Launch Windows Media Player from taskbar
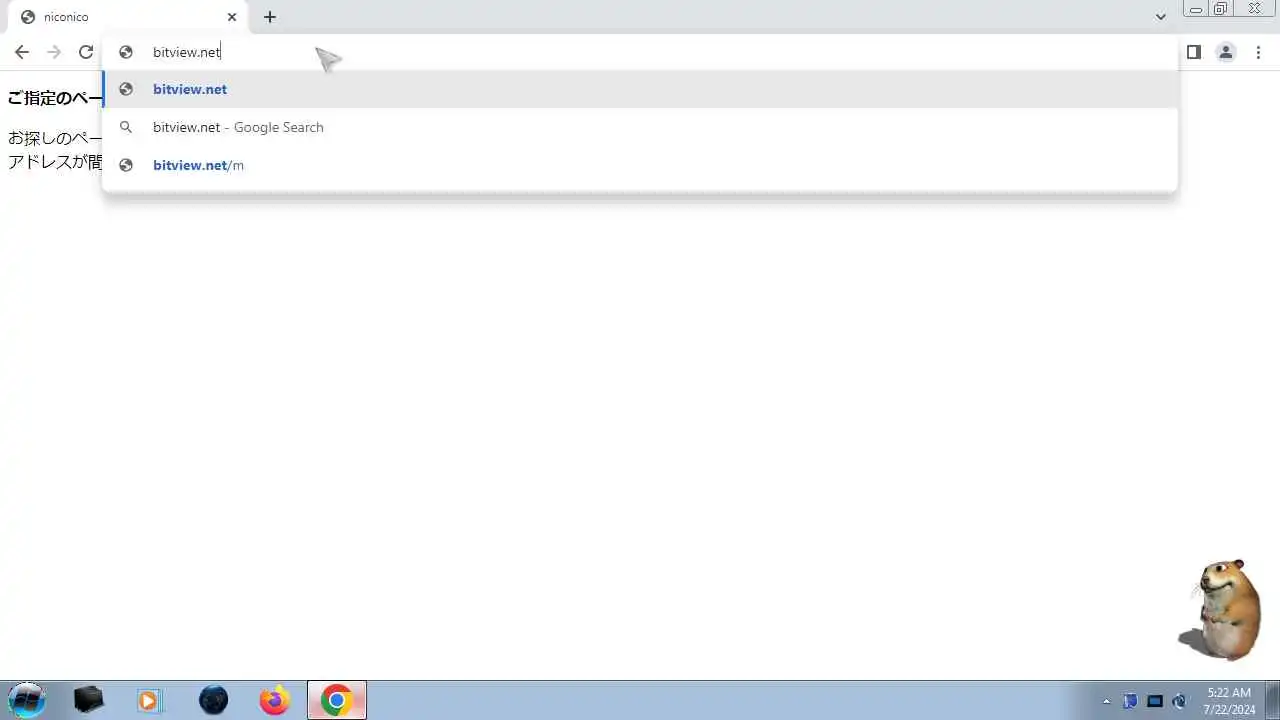 coord(149,700)
